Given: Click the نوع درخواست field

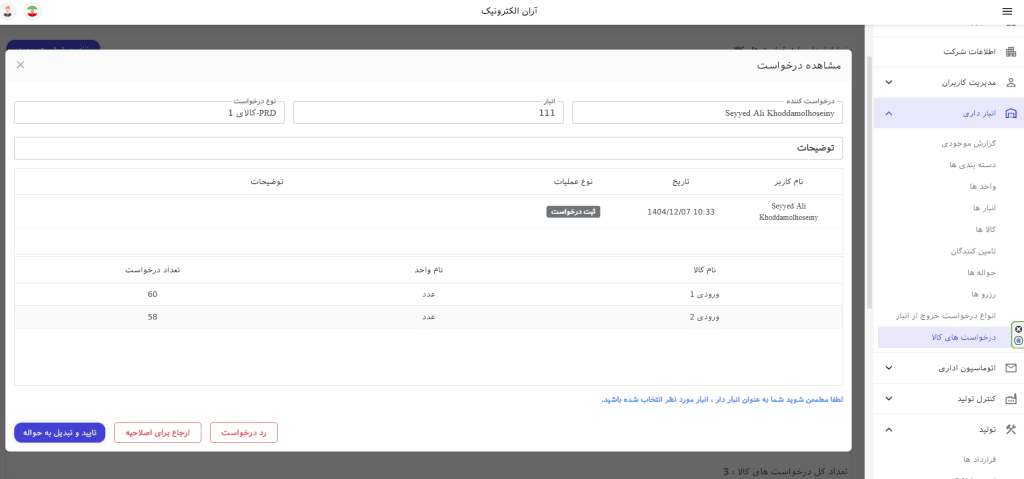Looking at the screenshot, I should coord(149,112).
